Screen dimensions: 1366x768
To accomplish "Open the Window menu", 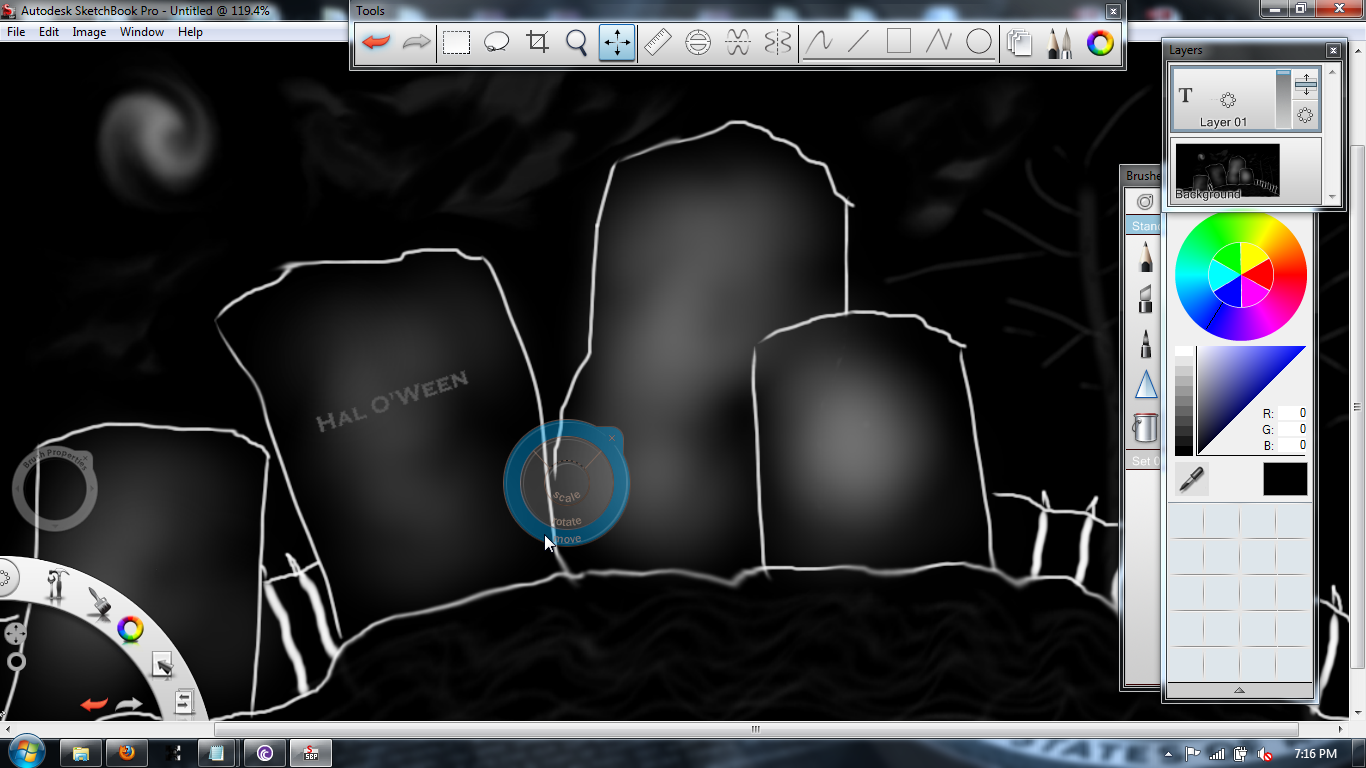I will click(142, 32).
